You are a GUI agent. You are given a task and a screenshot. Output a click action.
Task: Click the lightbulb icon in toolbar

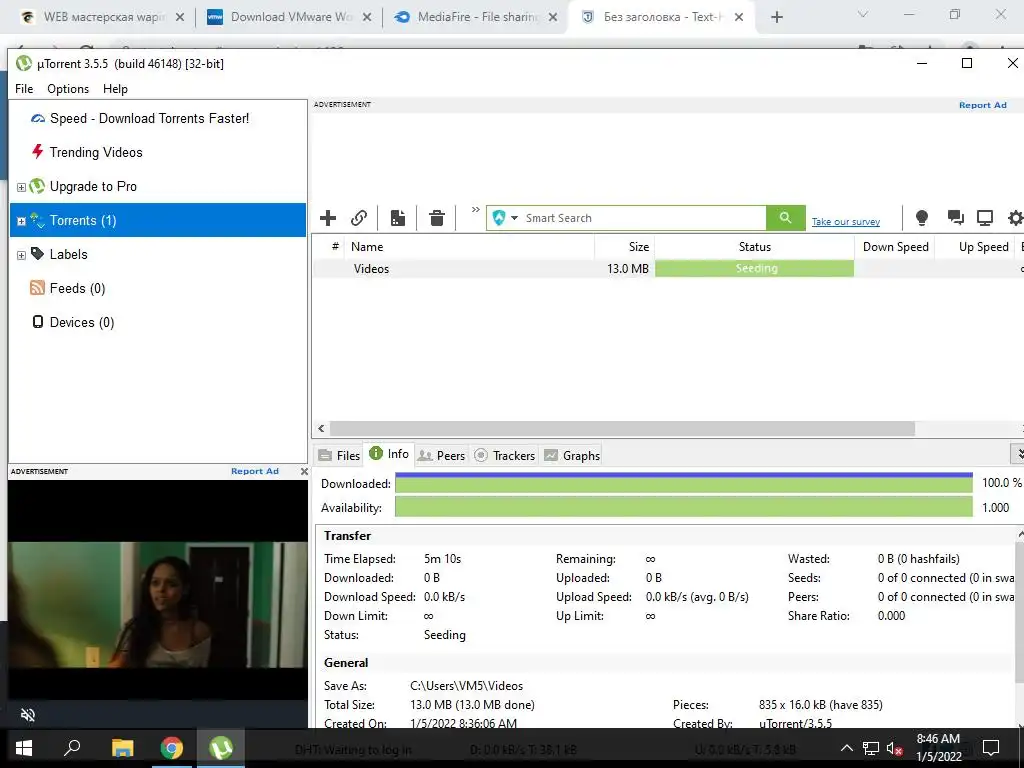(x=921, y=217)
